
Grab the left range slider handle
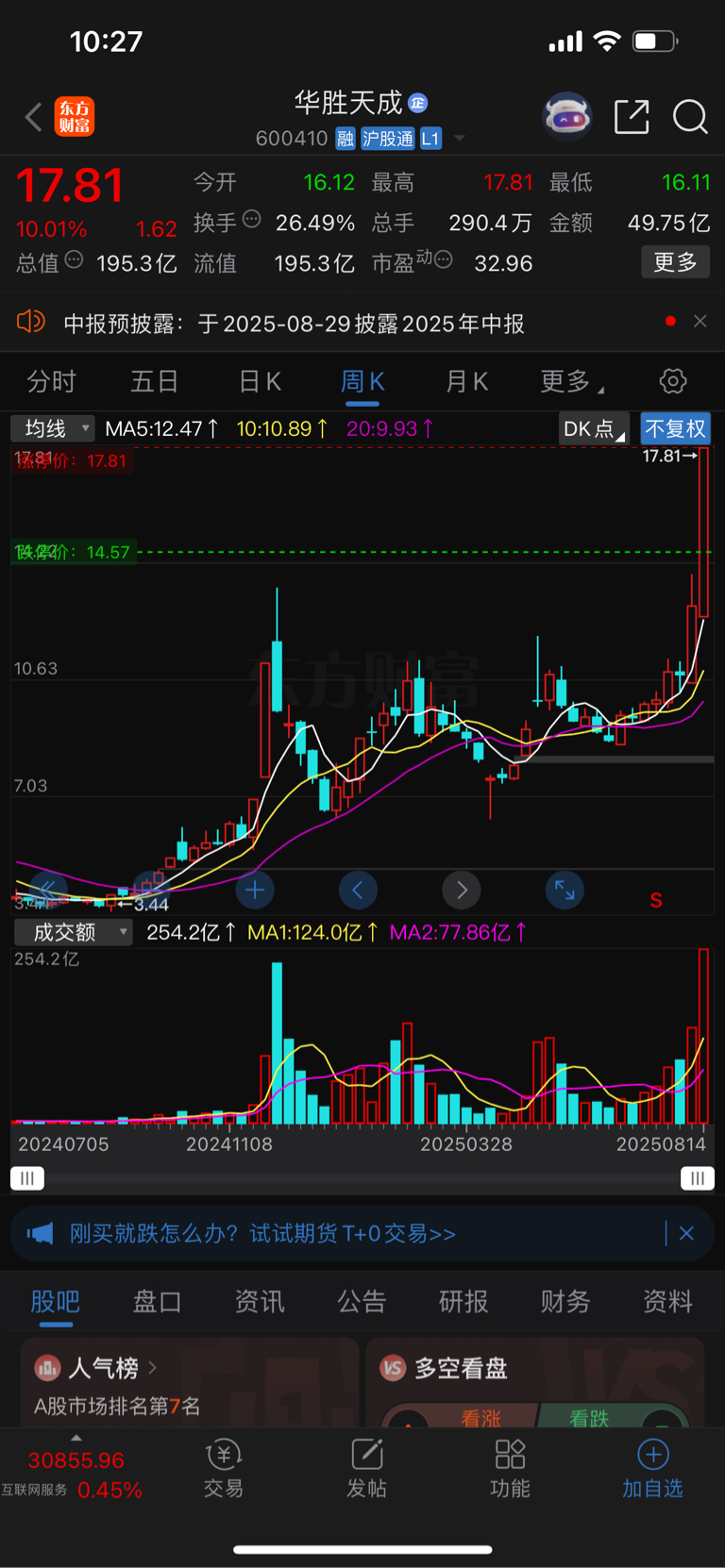point(27,1178)
